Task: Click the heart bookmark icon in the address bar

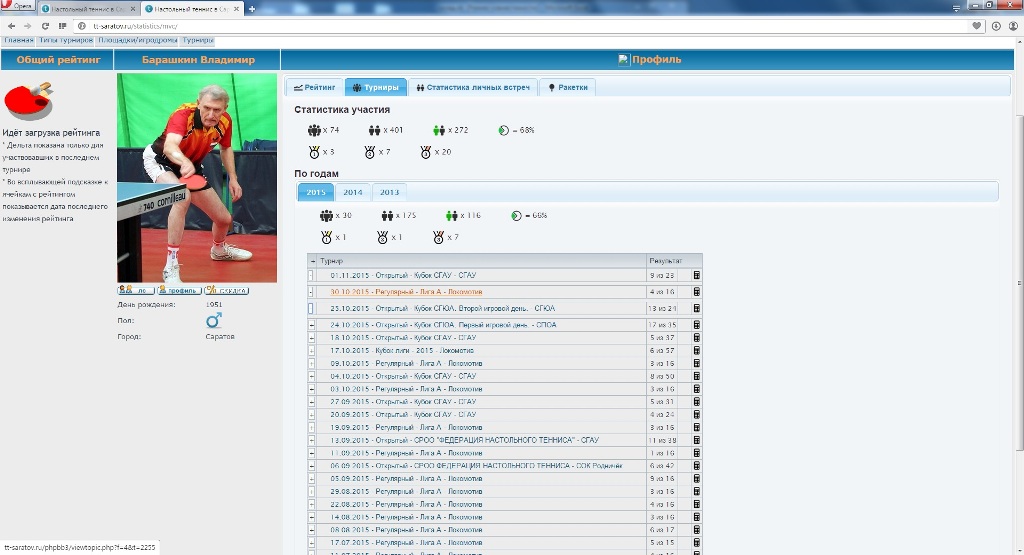Action: tap(977, 26)
